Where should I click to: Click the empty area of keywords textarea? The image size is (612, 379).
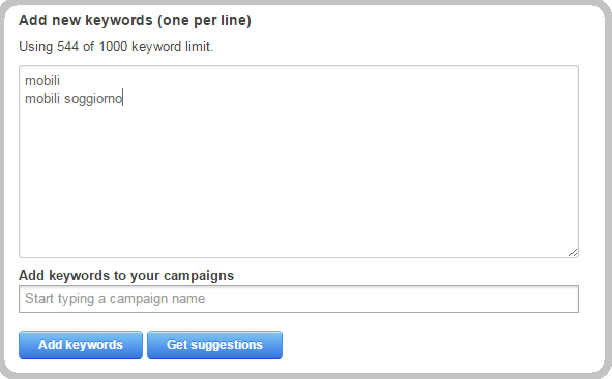click(x=299, y=180)
